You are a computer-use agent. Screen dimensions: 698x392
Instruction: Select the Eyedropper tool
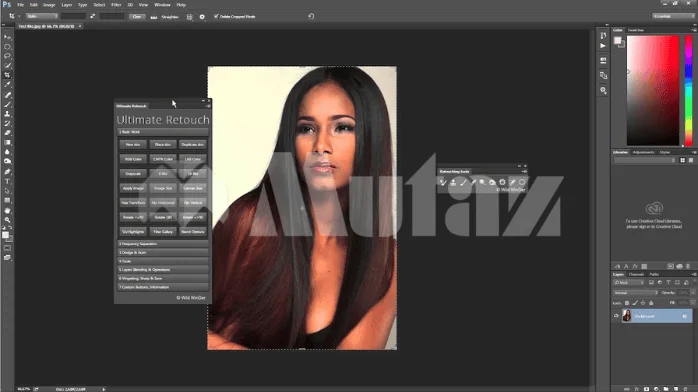(x=7, y=85)
